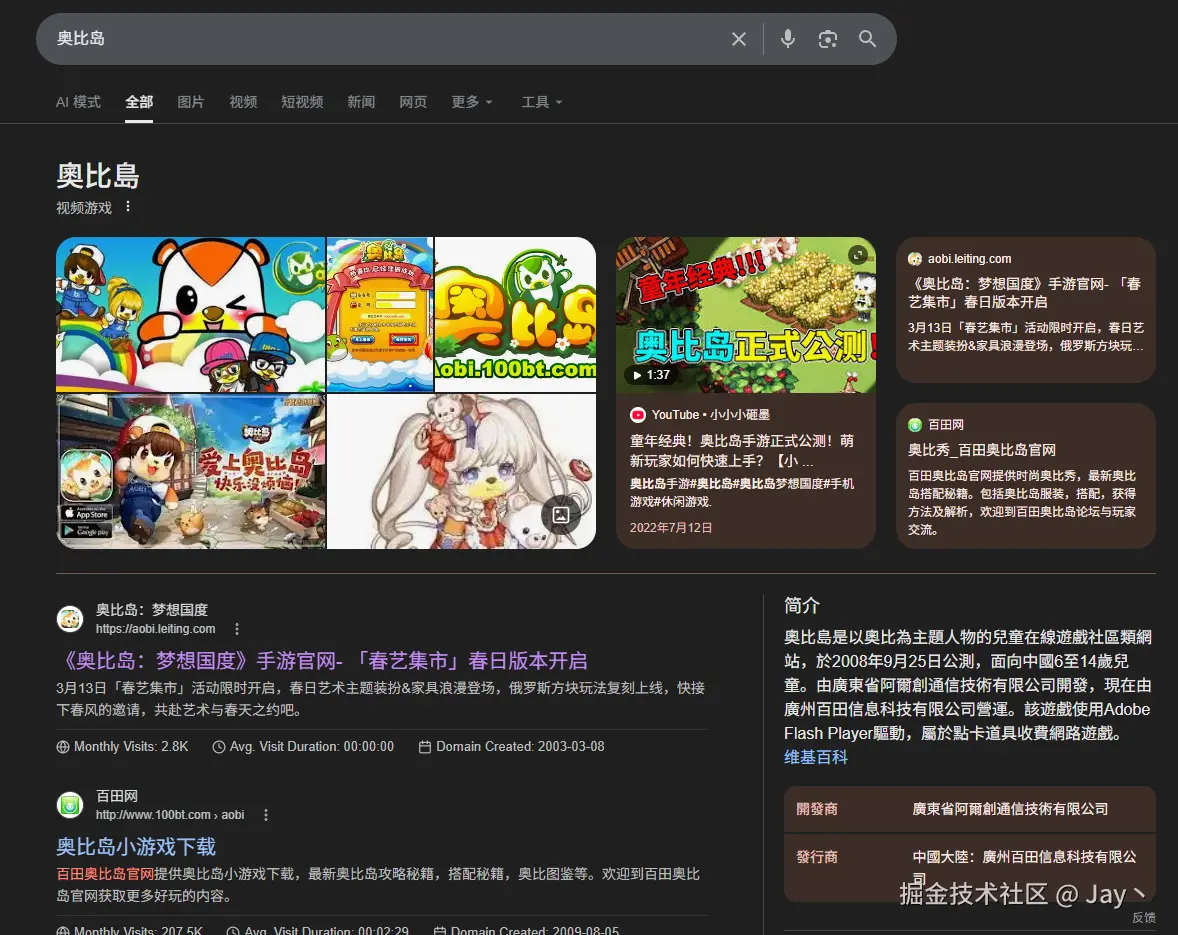Viewport: 1178px width, 935px height.
Task: Open the 爱上奥比岛 image thumbnail
Action: point(190,470)
